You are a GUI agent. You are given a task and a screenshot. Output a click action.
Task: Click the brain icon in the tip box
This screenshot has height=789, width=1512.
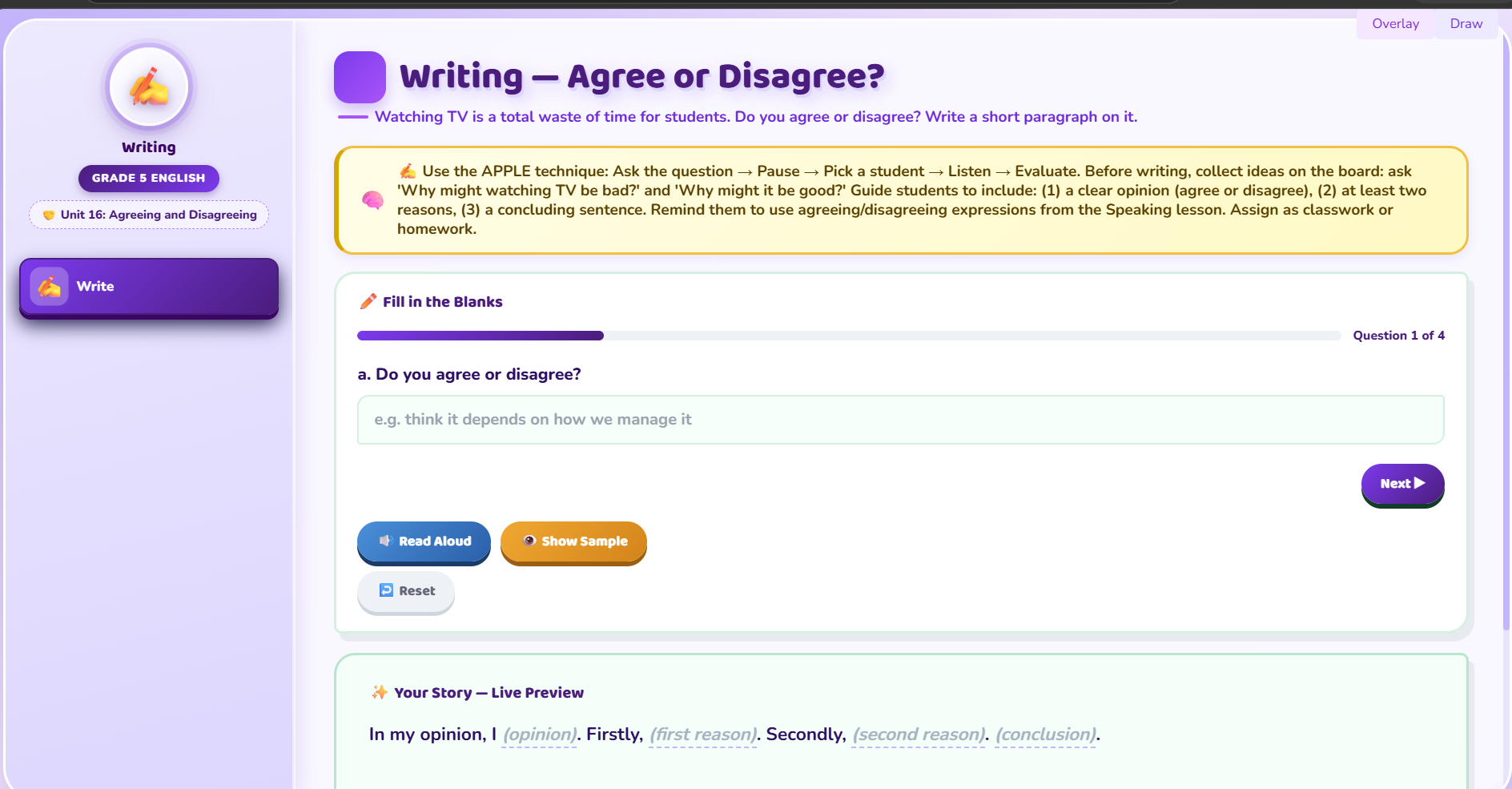click(x=372, y=200)
